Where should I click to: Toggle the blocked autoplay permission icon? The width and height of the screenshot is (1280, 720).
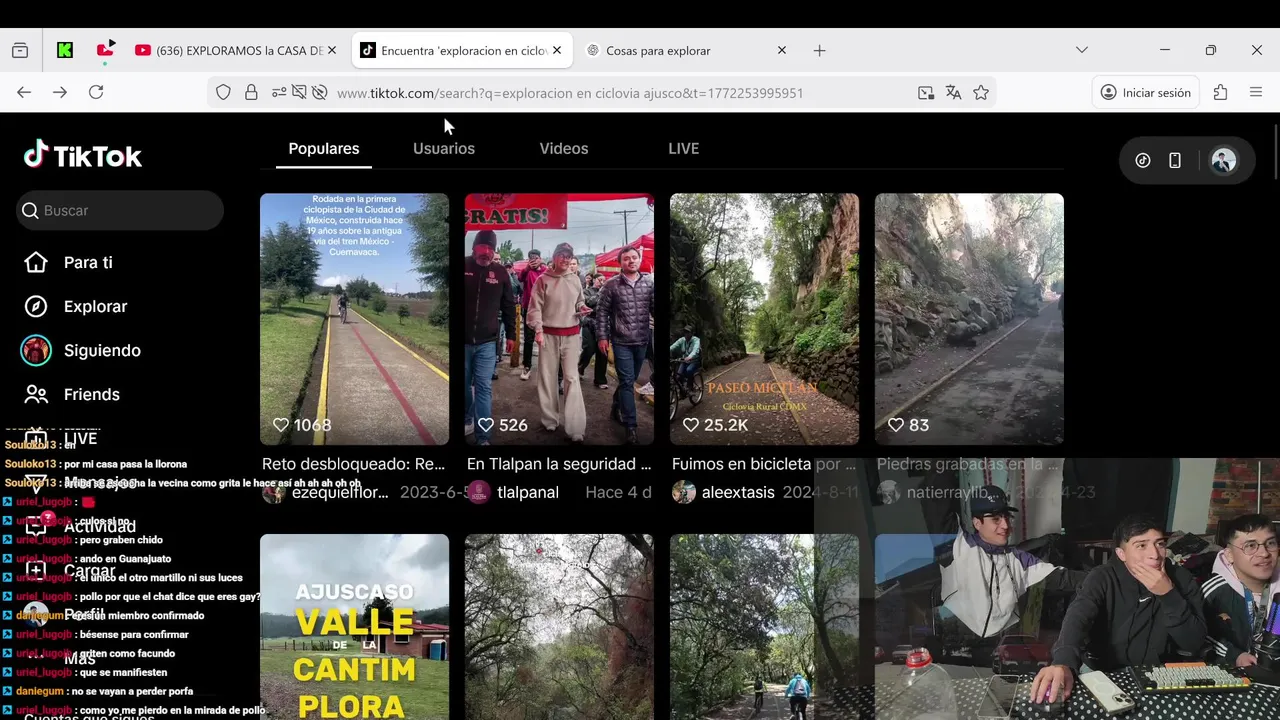click(299, 93)
